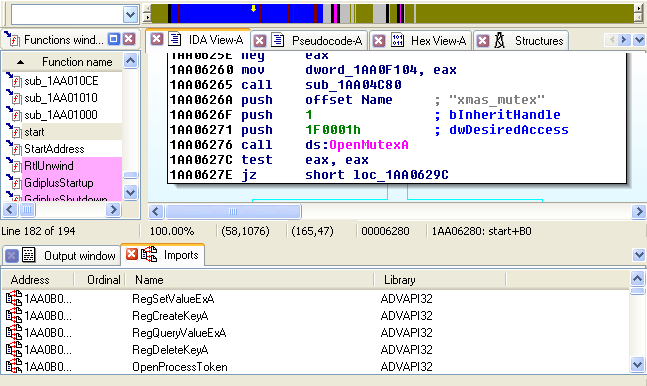Switch to the Hex View-A tab
This screenshot has width=647, height=386.
click(x=438, y=40)
